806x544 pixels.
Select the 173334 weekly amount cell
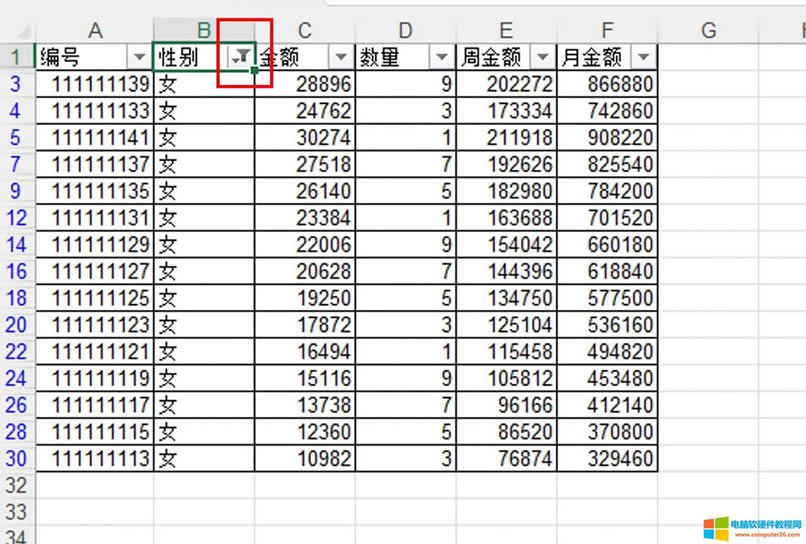[506, 111]
